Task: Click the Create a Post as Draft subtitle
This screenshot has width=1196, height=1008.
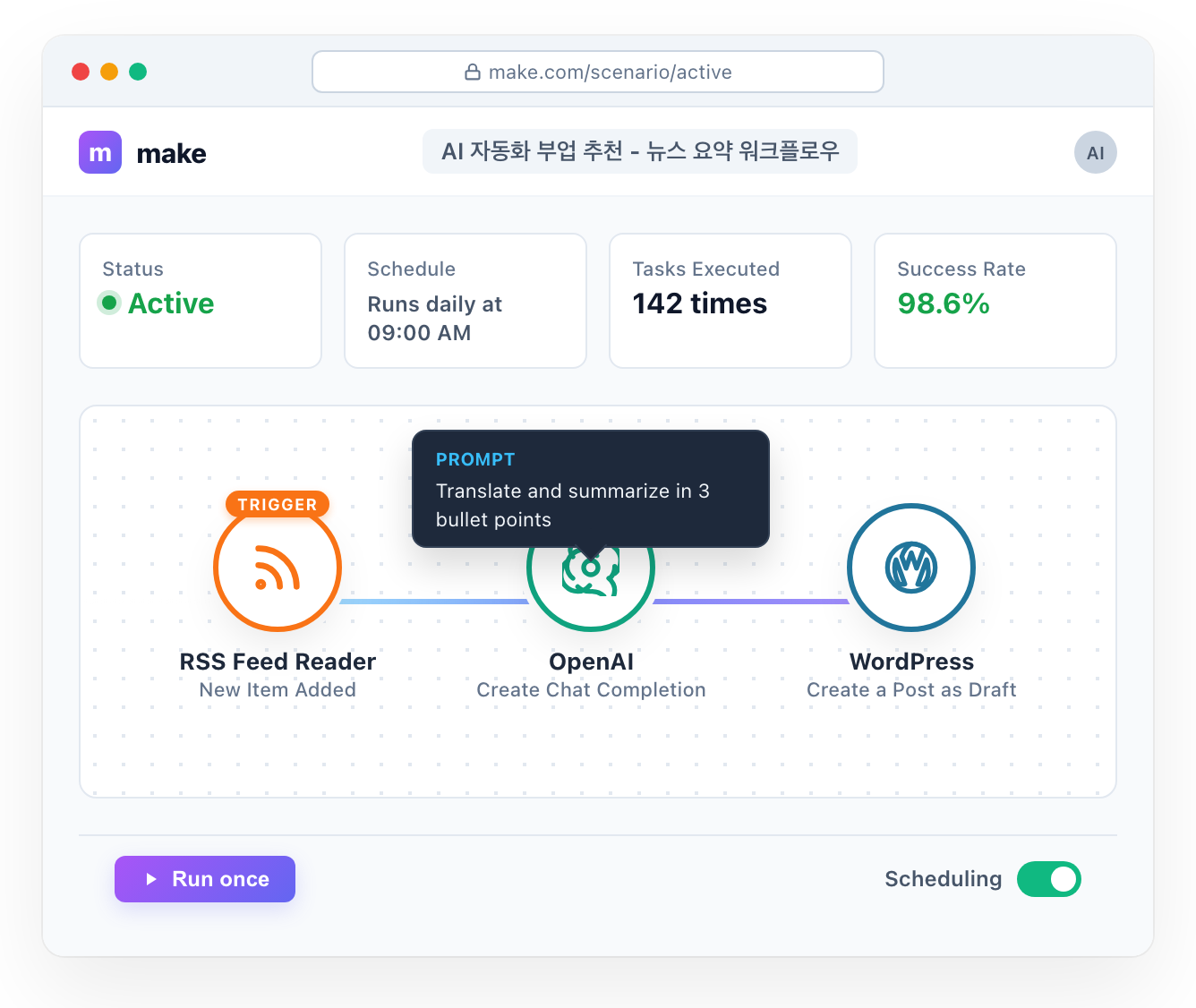Action: click(x=911, y=689)
